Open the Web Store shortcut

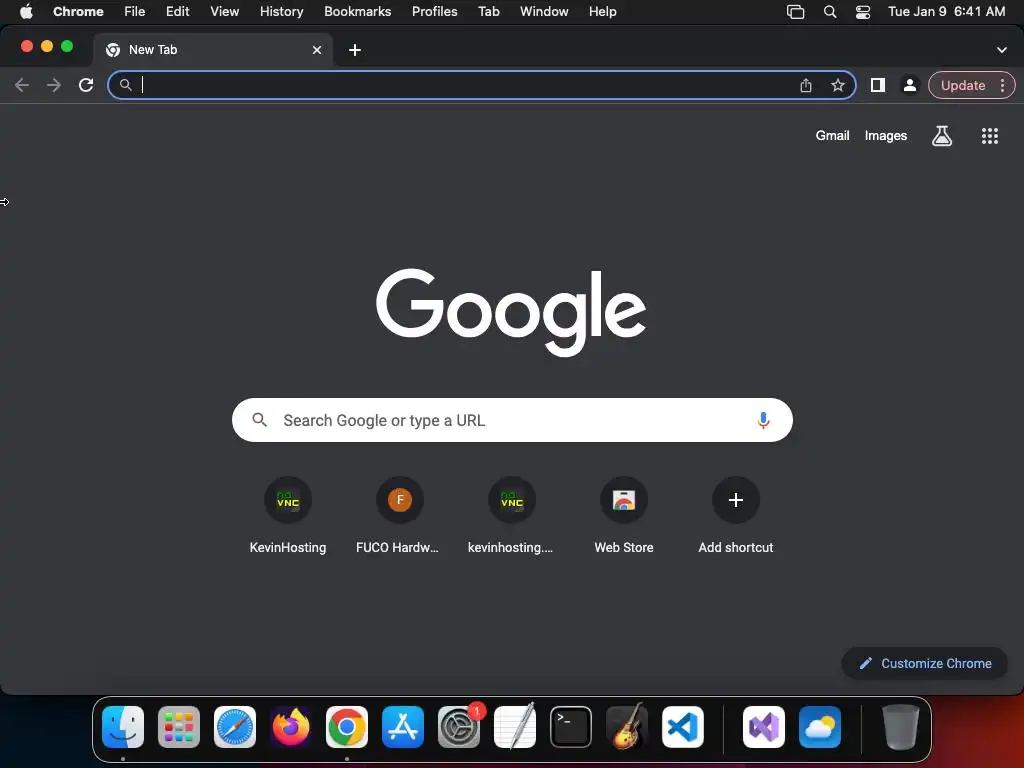624,516
